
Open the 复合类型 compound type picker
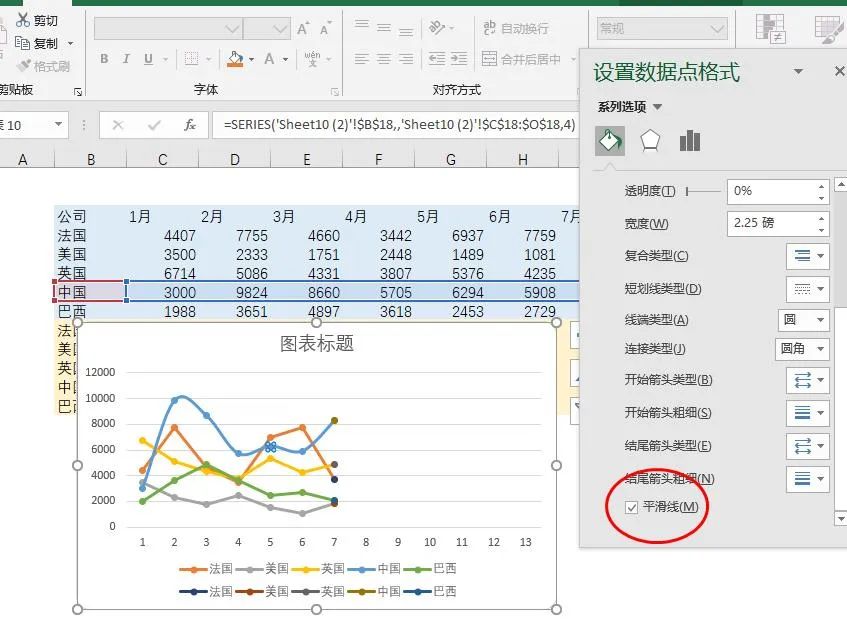807,256
